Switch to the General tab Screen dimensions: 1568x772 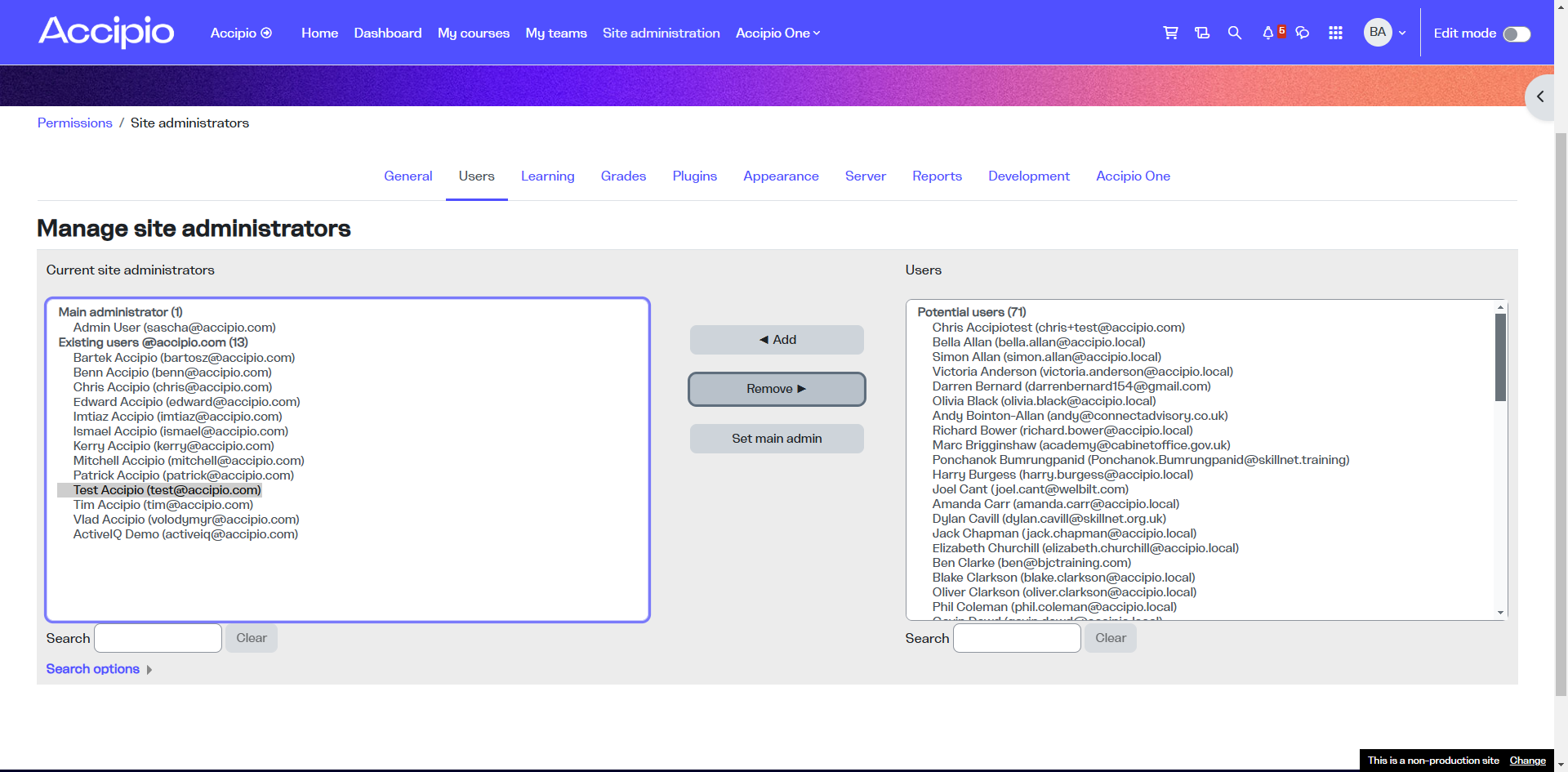tap(408, 176)
